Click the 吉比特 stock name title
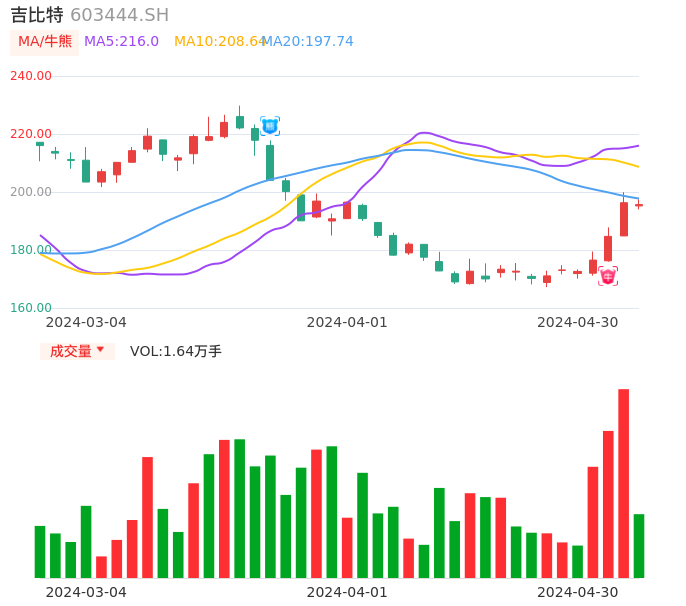This screenshot has width=686, height=606. [x=37, y=15]
